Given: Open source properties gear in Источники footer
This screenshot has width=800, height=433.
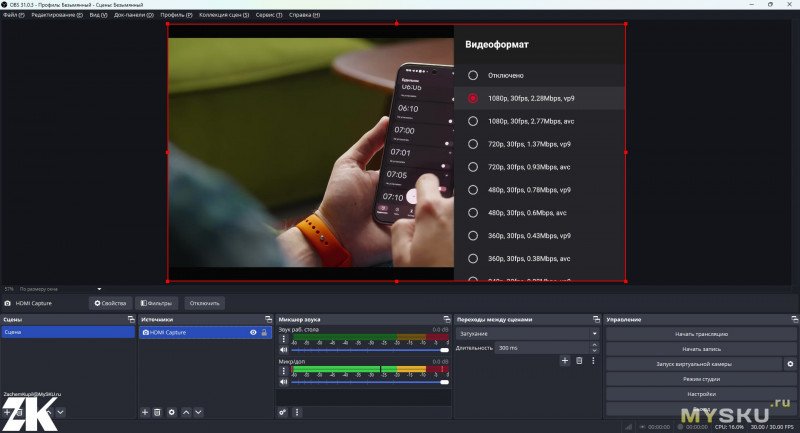Looking at the screenshot, I should click(172, 412).
